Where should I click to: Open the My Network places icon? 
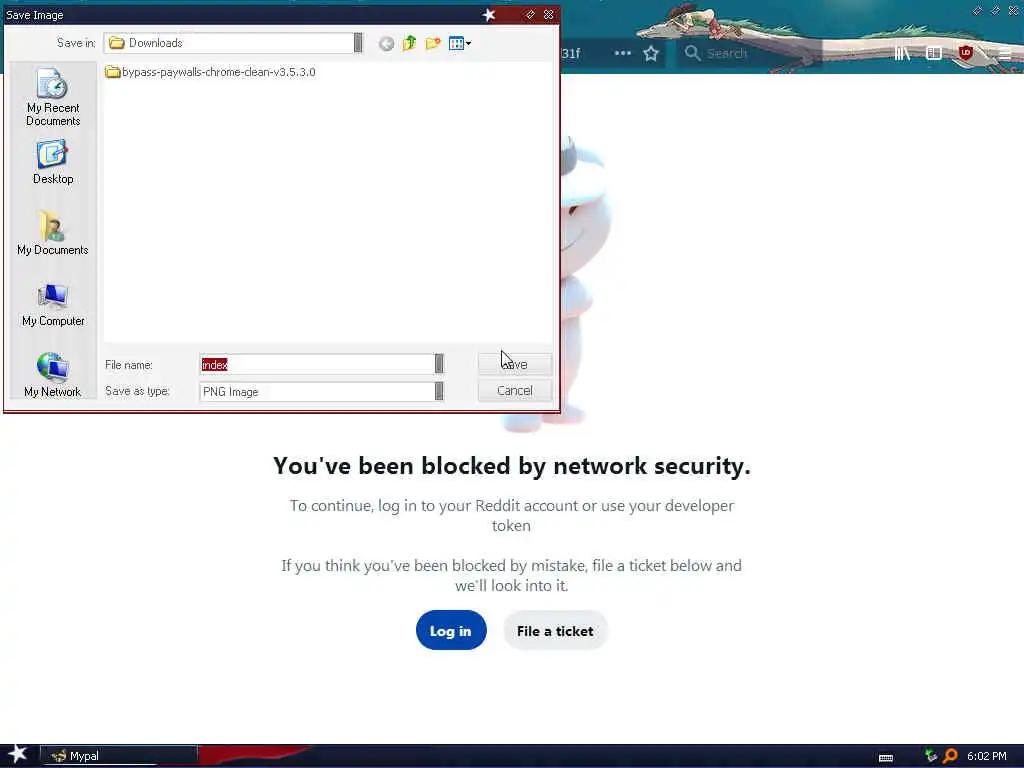pos(53,375)
